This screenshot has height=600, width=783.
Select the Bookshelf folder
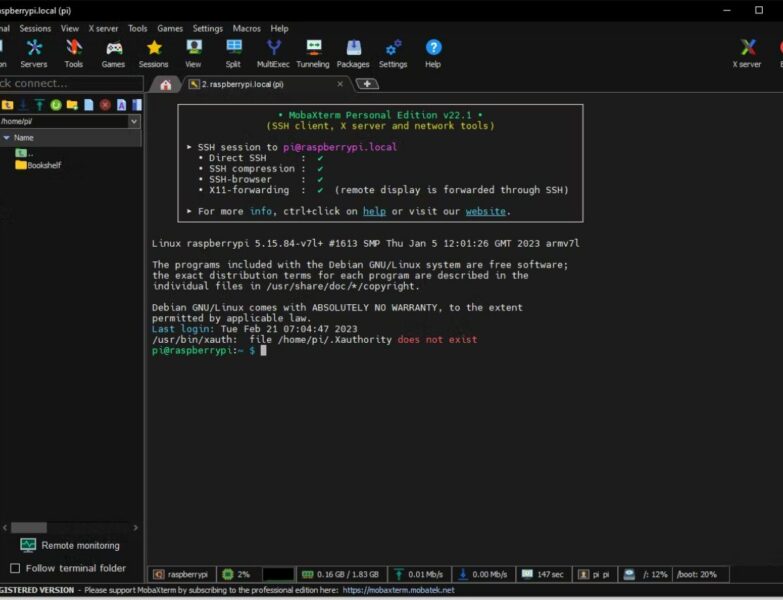[43, 165]
